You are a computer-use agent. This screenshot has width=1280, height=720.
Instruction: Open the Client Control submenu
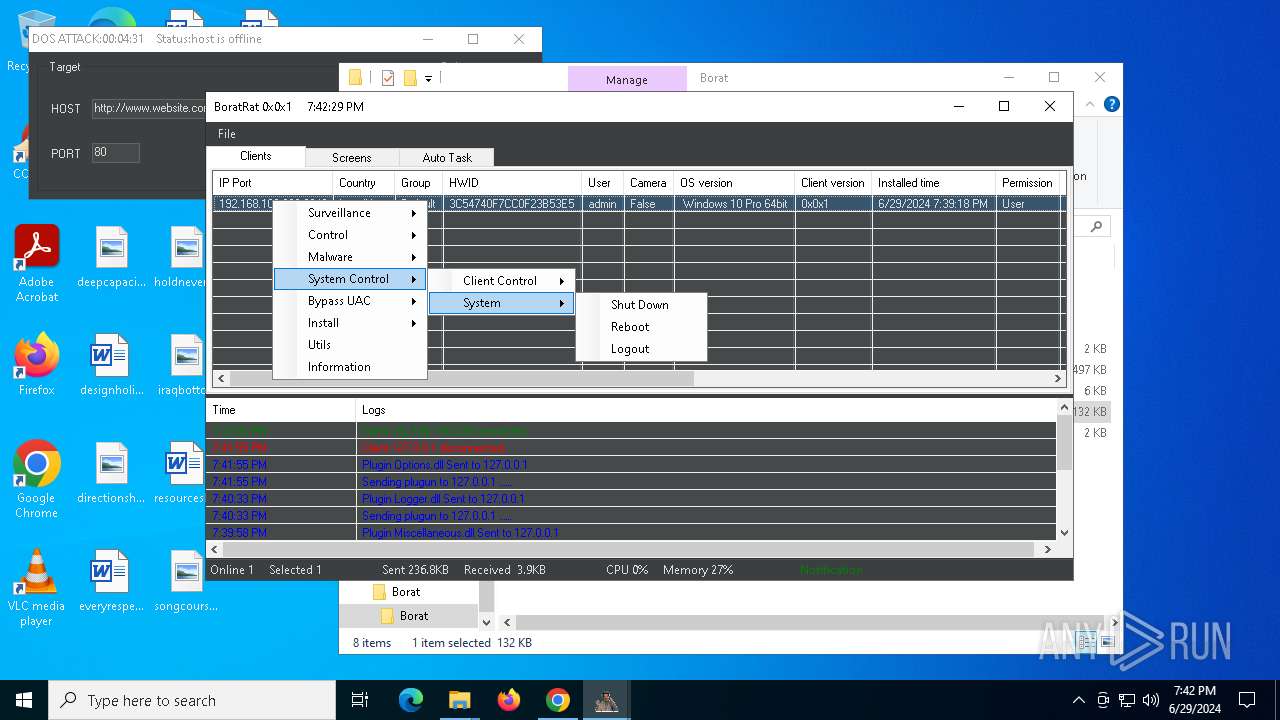click(x=501, y=281)
